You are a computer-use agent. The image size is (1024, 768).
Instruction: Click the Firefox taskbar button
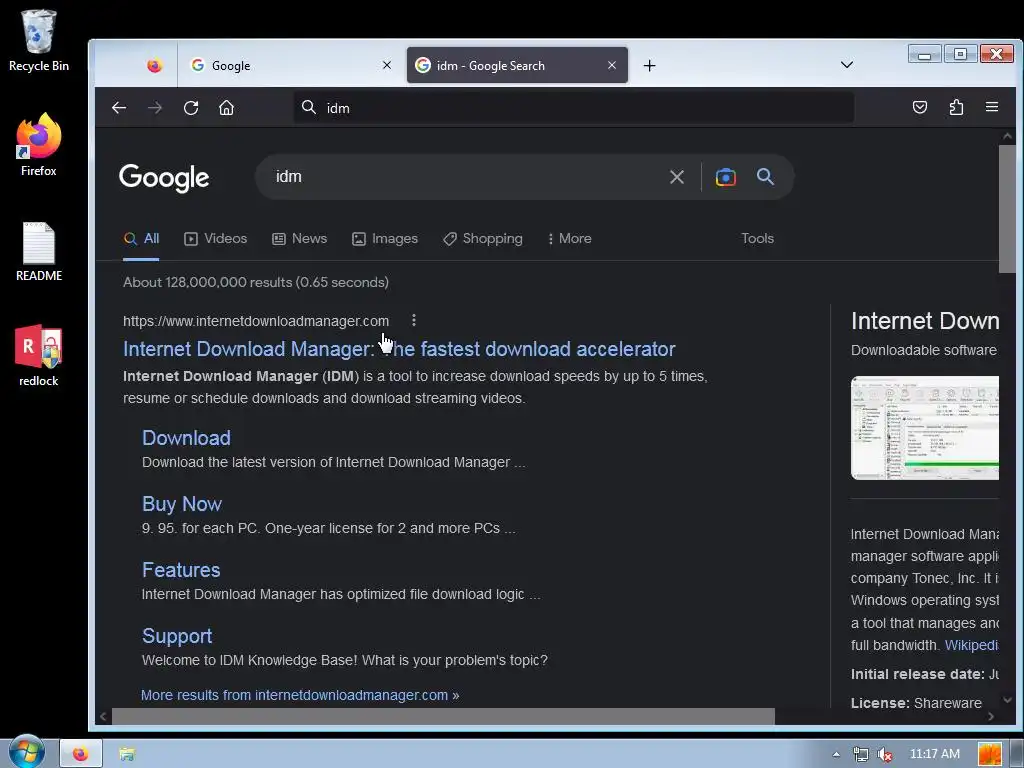coord(81,754)
